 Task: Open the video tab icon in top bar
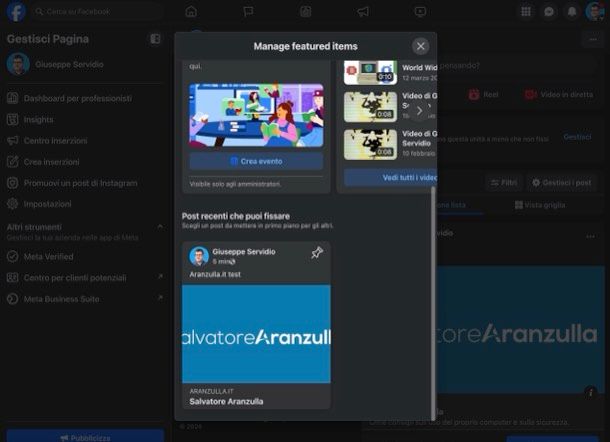pos(420,12)
